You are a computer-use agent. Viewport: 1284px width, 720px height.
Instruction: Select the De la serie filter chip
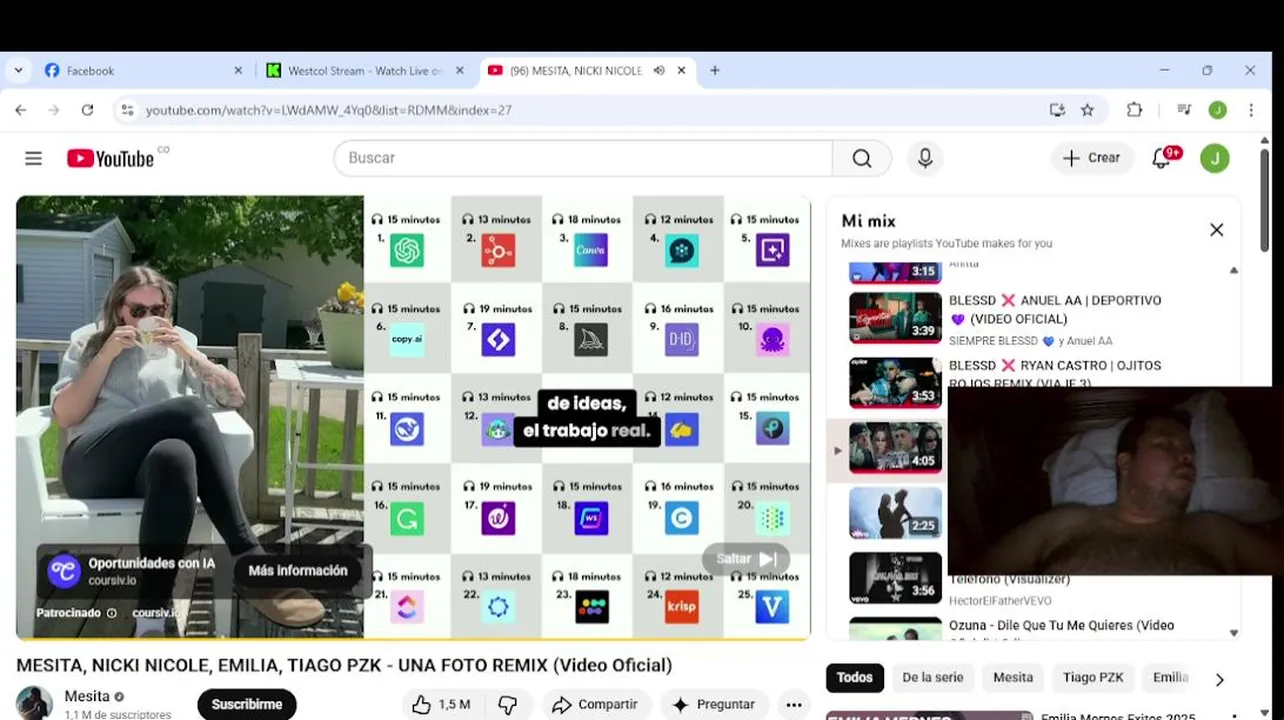pyautogui.click(x=932, y=677)
